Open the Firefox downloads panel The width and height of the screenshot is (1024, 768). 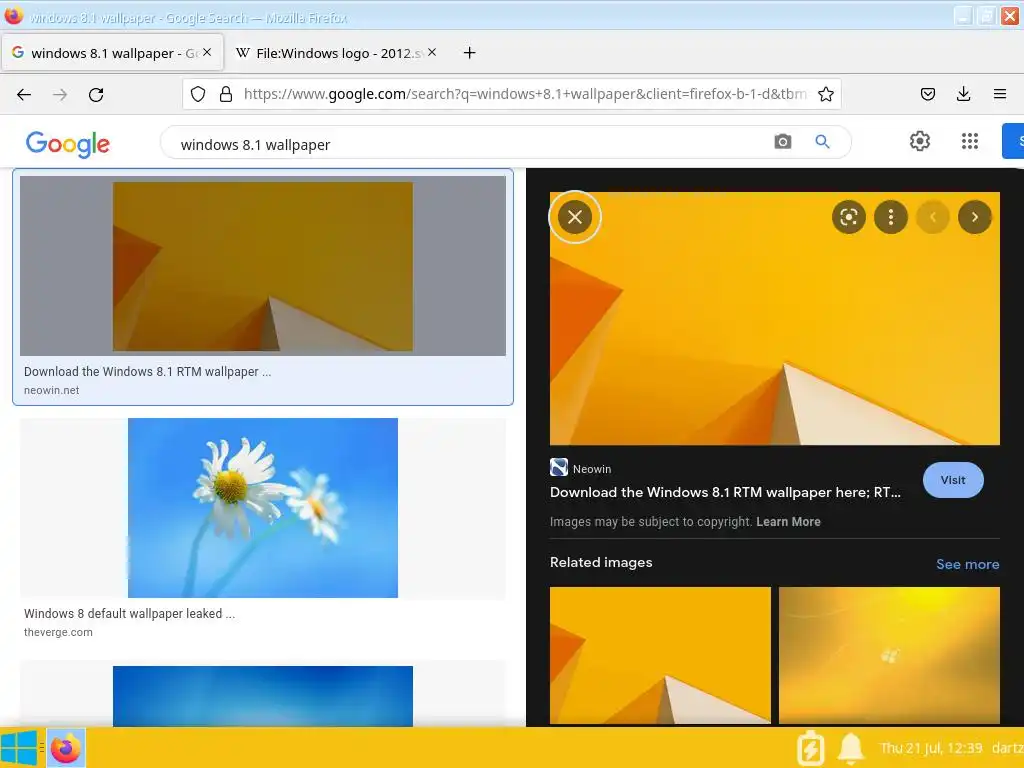click(x=963, y=95)
